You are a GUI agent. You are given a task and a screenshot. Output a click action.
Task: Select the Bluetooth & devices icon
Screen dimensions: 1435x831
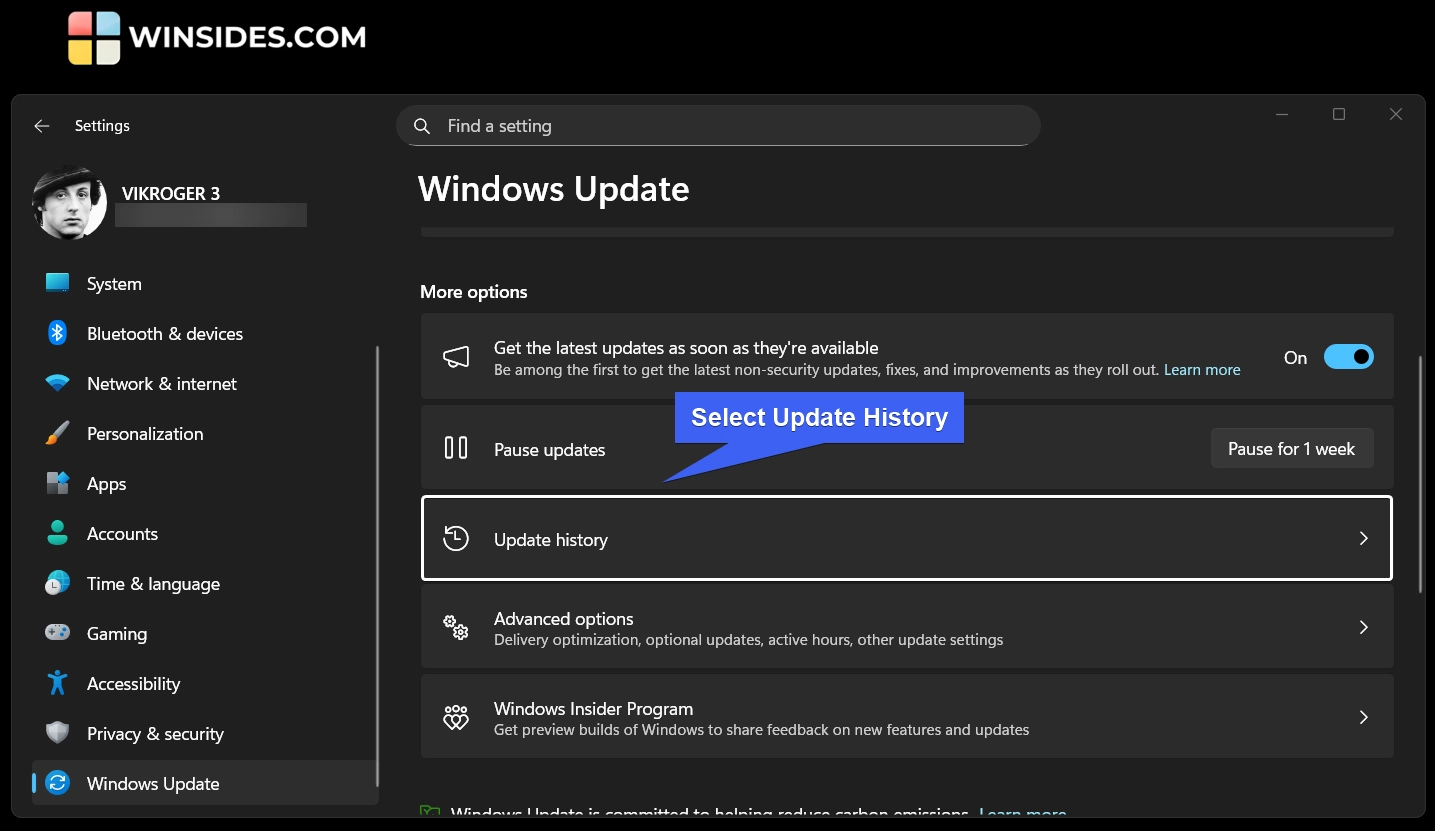pyautogui.click(x=57, y=333)
